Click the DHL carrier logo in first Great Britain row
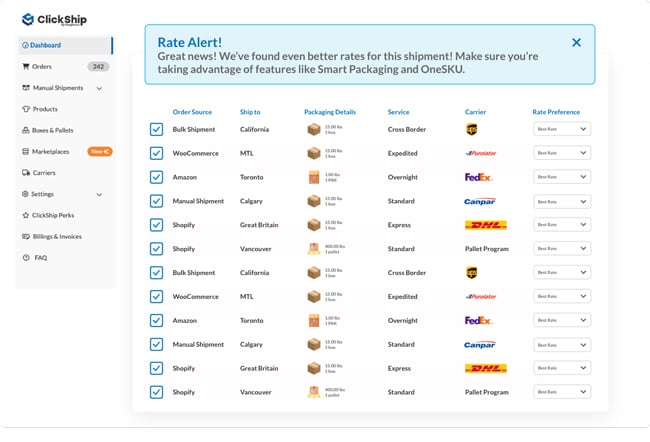Screen dimensions: 650x442 [x=486, y=225]
